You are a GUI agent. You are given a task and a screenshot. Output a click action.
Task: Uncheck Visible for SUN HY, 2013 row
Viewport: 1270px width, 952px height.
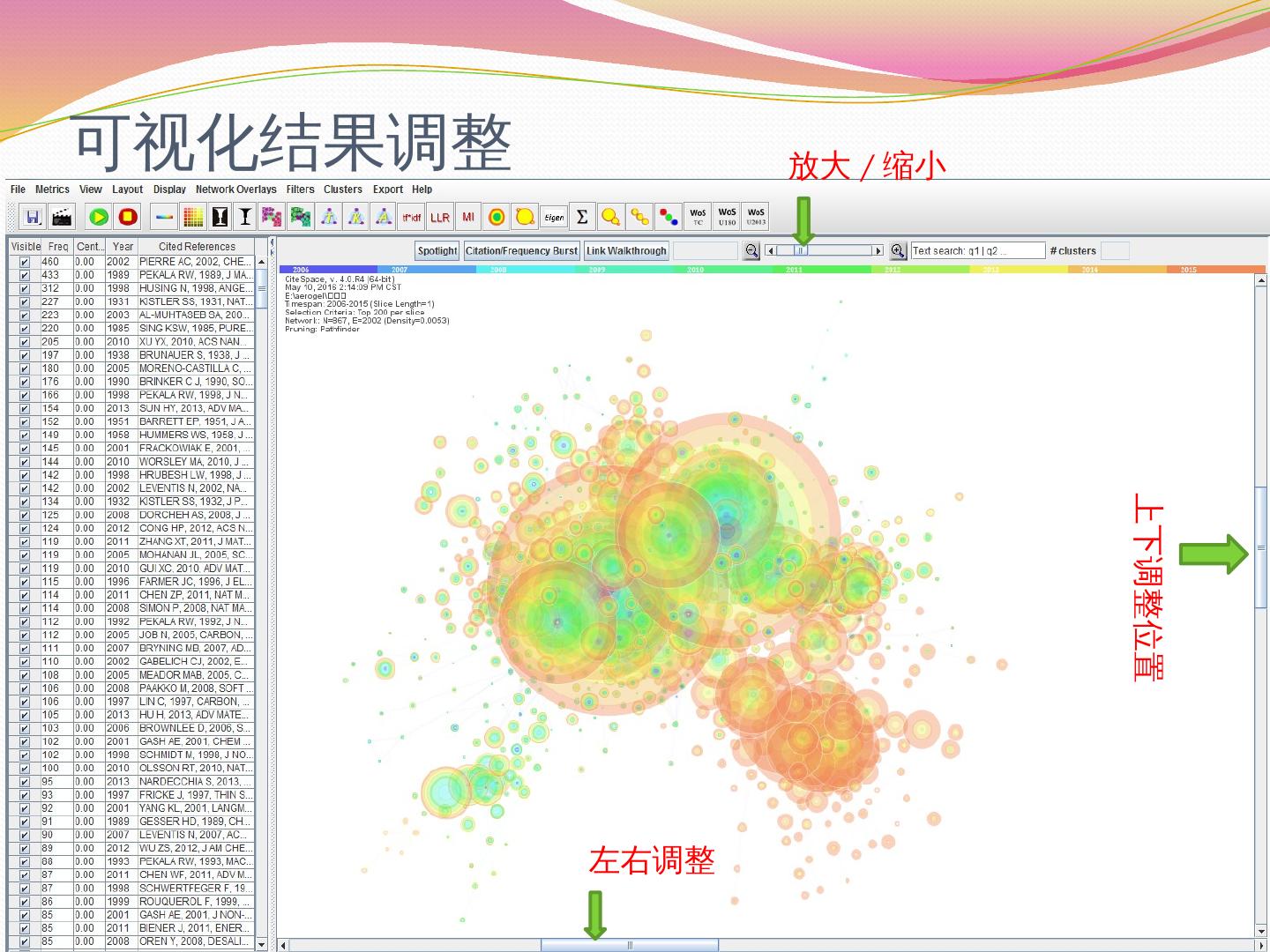25,409
